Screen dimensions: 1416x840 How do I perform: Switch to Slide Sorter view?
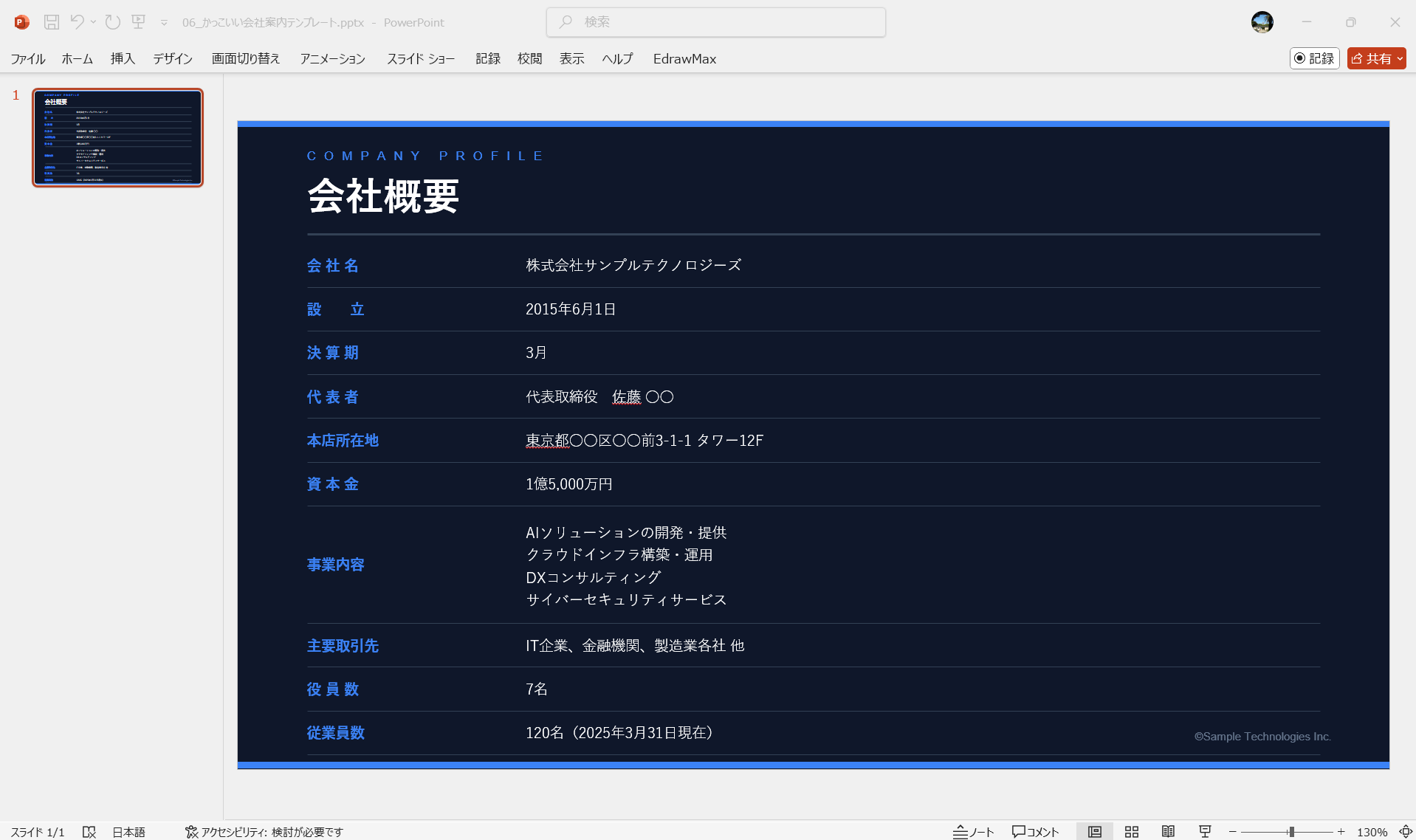[1132, 831]
